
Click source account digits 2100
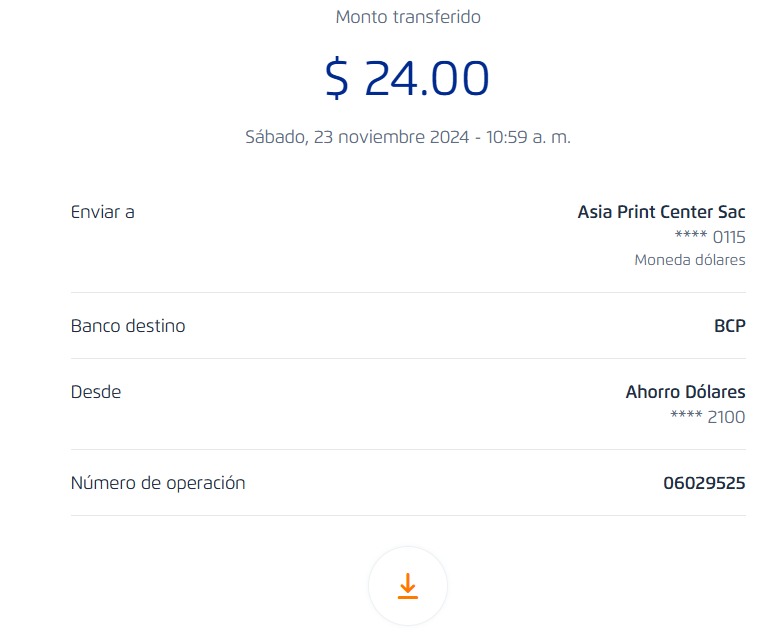coord(726,417)
